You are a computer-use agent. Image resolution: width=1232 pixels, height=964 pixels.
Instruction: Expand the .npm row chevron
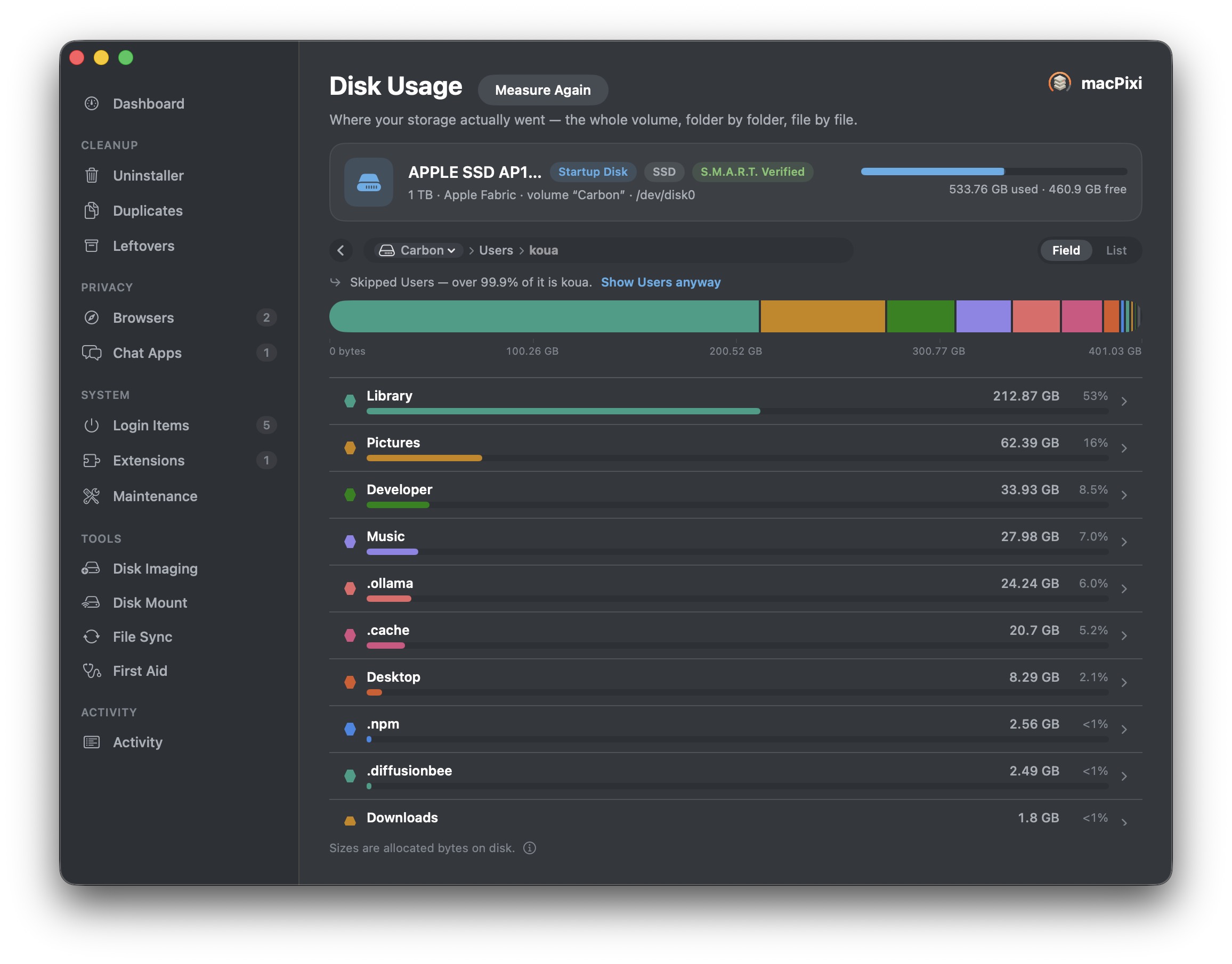pos(1124,729)
